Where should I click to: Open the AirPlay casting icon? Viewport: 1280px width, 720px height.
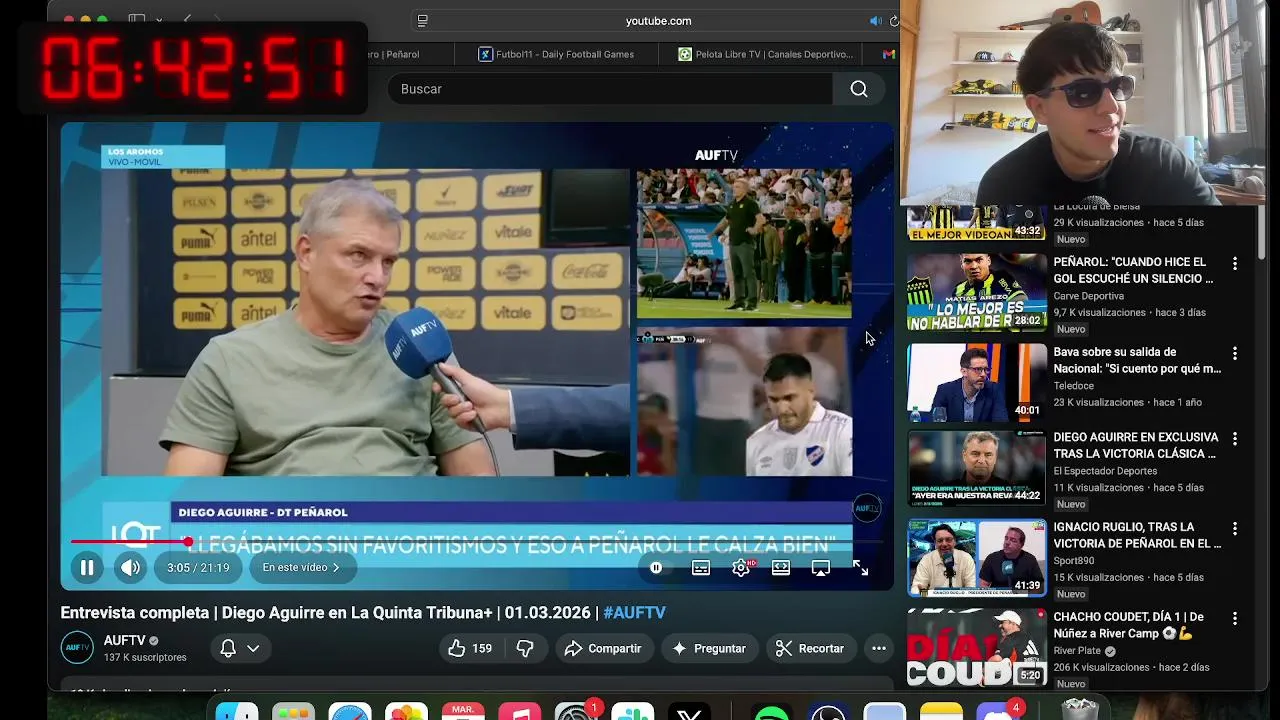tap(821, 568)
